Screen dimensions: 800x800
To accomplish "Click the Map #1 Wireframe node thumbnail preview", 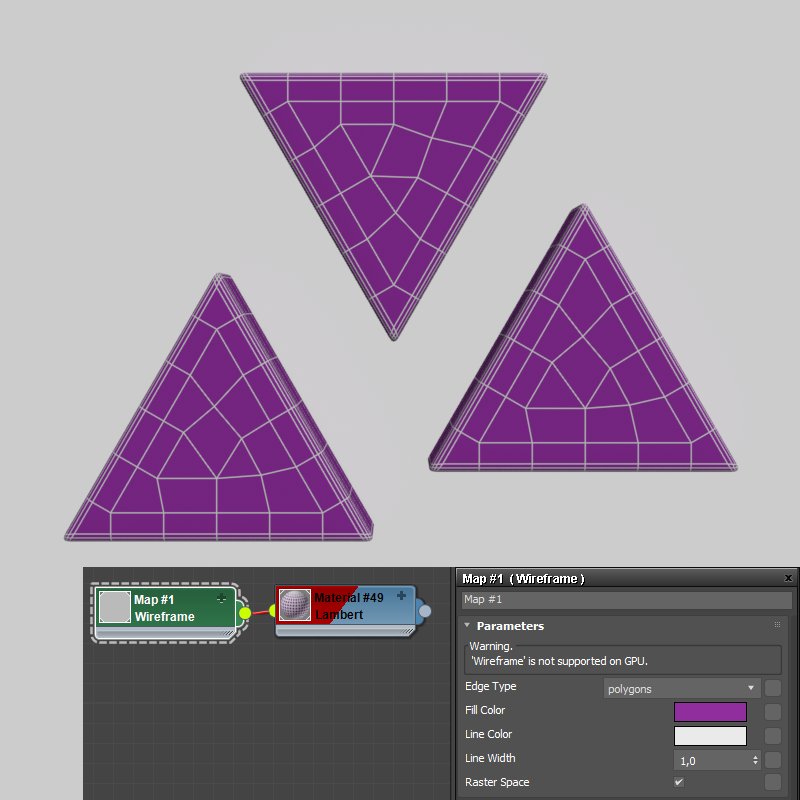I will pyautogui.click(x=115, y=607).
